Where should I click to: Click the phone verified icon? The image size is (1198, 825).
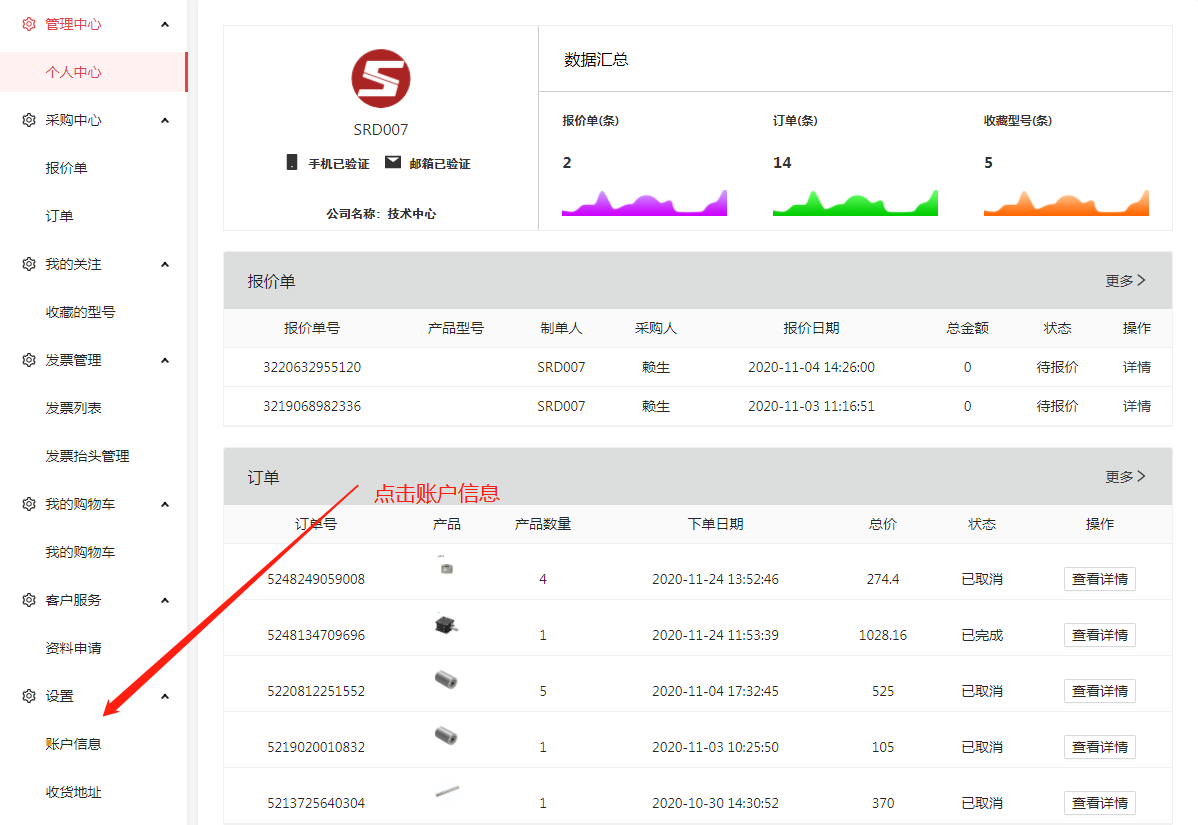click(x=292, y=162)
